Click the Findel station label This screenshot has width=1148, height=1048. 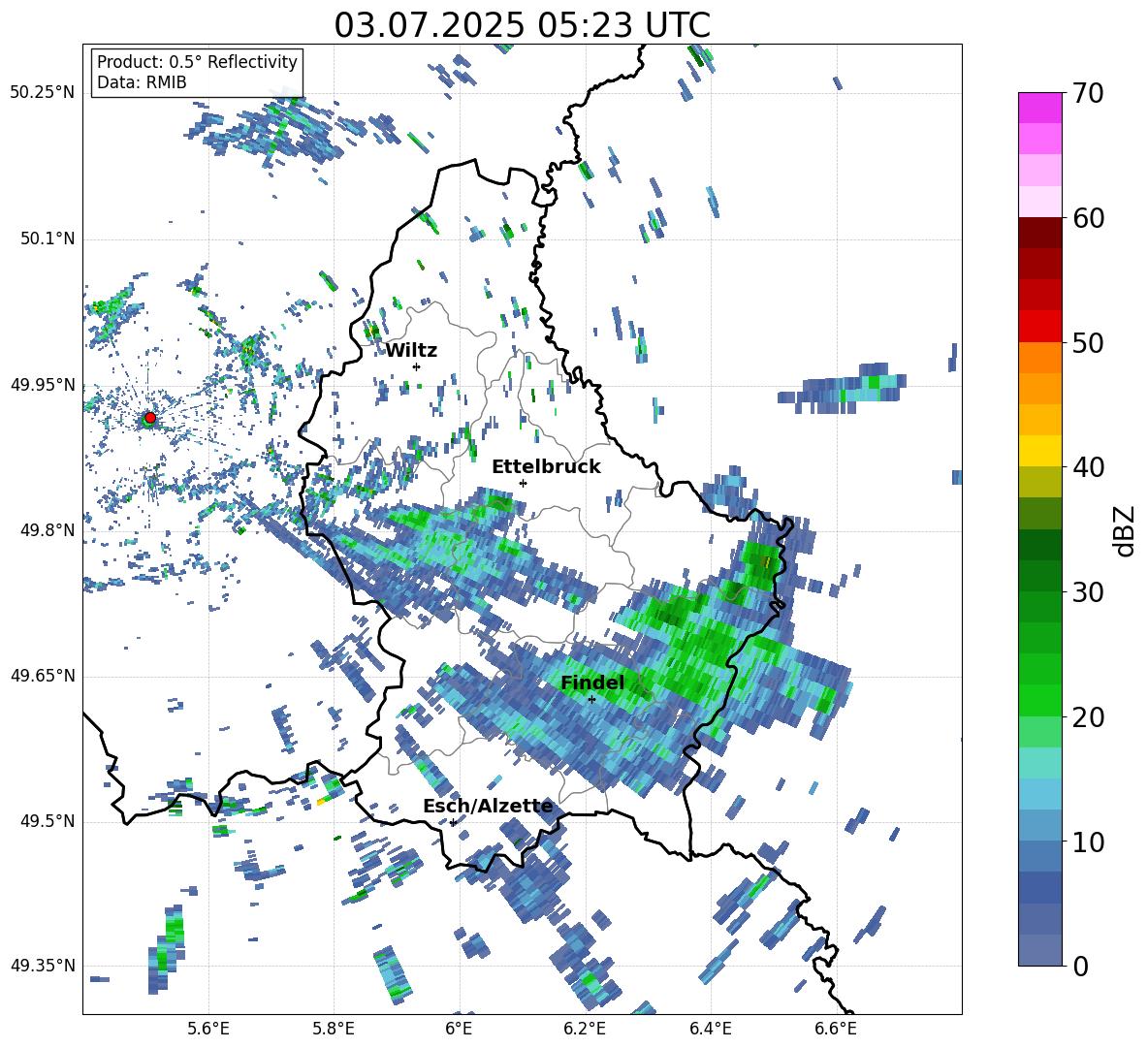coord(592,683)
